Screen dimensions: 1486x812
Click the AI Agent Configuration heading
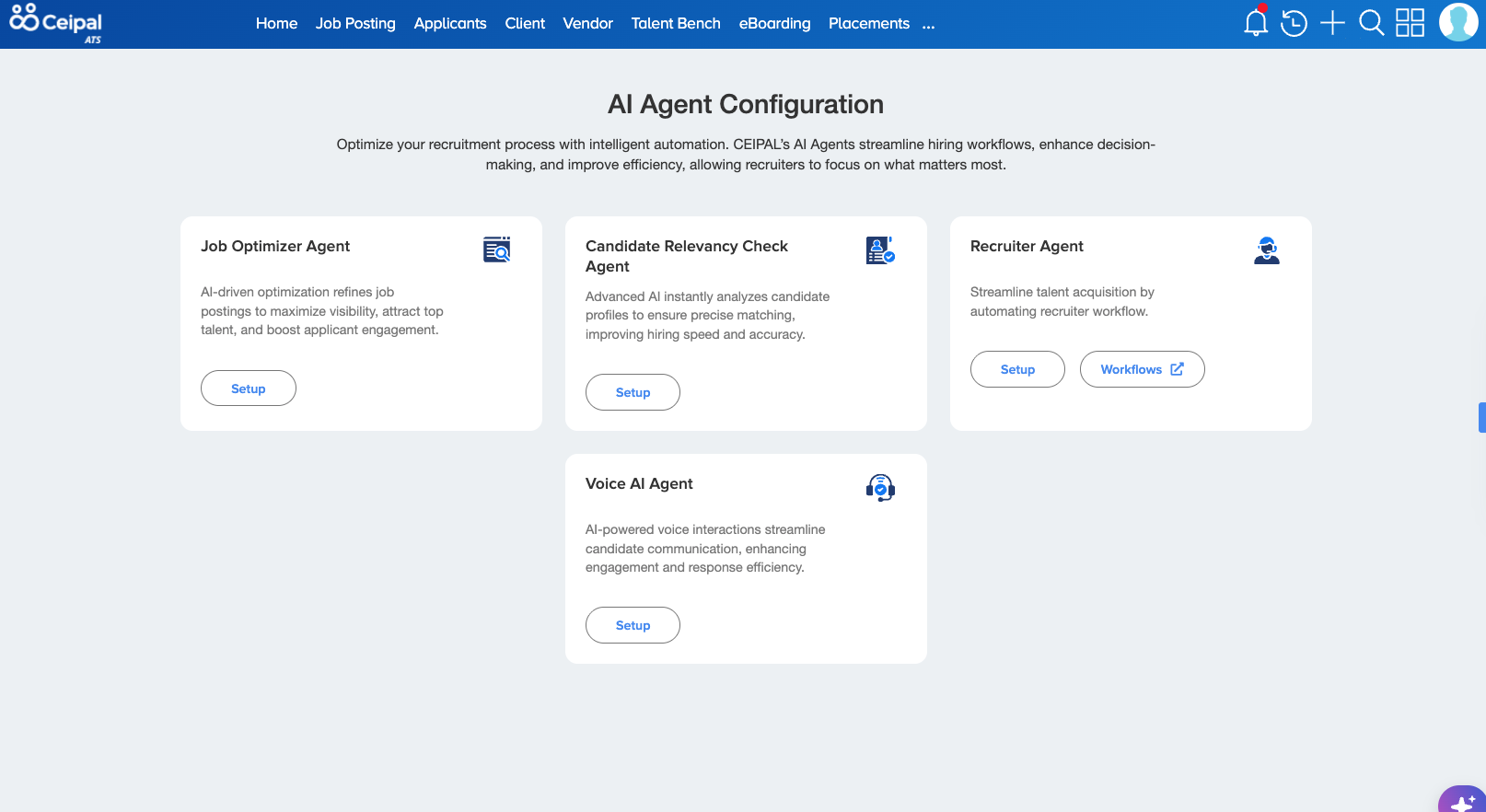coord(746,104)
